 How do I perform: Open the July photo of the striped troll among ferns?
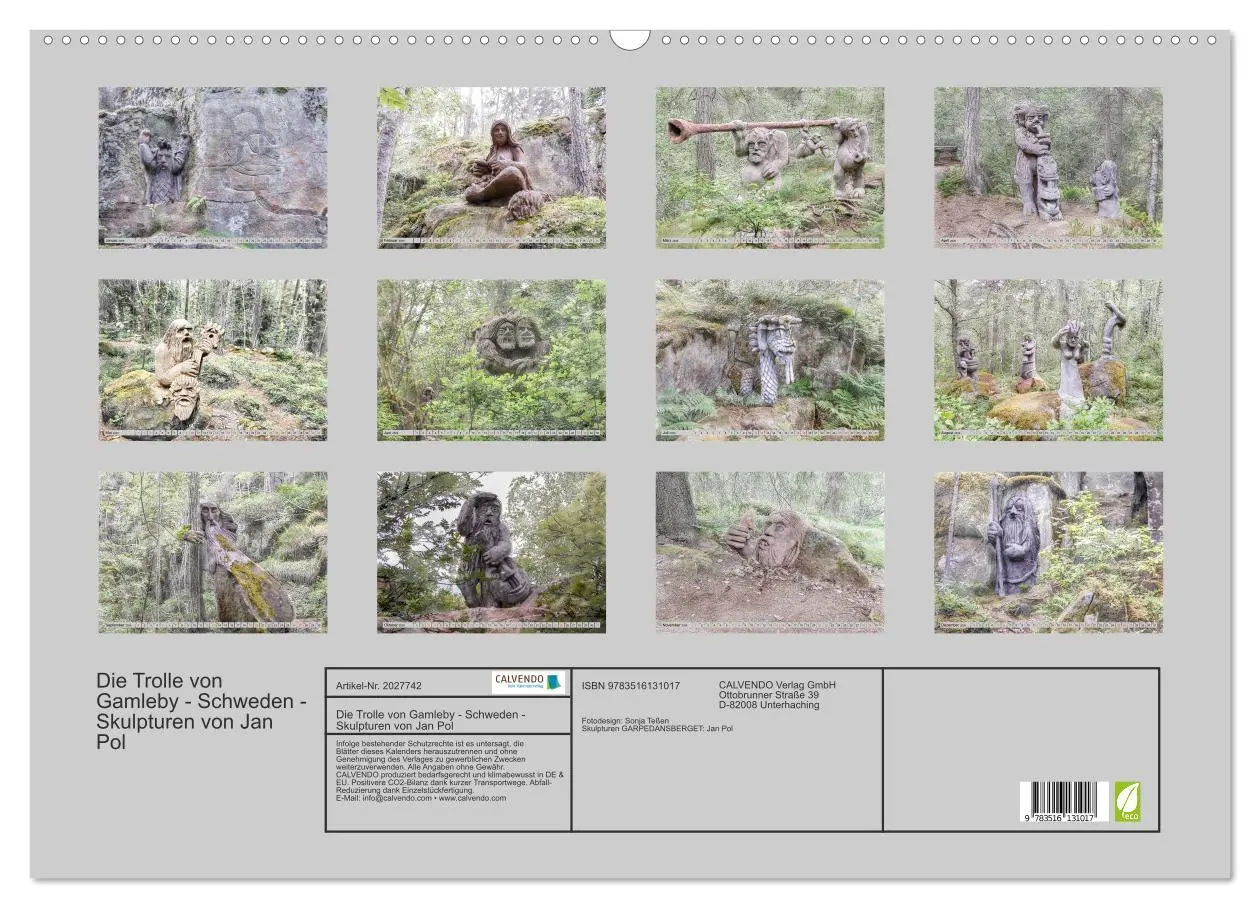770,360
